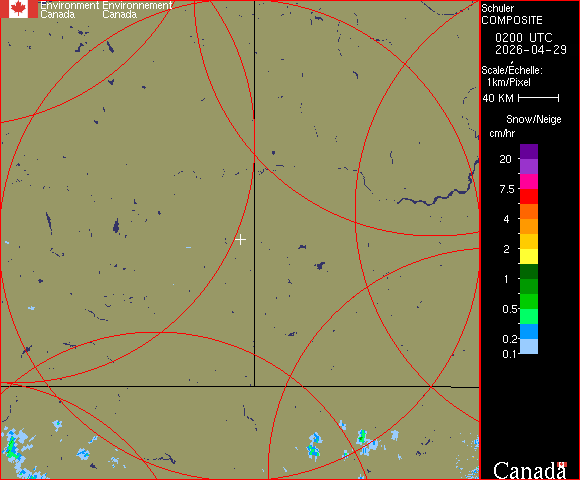Viewport: 580px width, 480px height.
Task: Click the 0200 UTC timestamp
Action: coord(523,38)
